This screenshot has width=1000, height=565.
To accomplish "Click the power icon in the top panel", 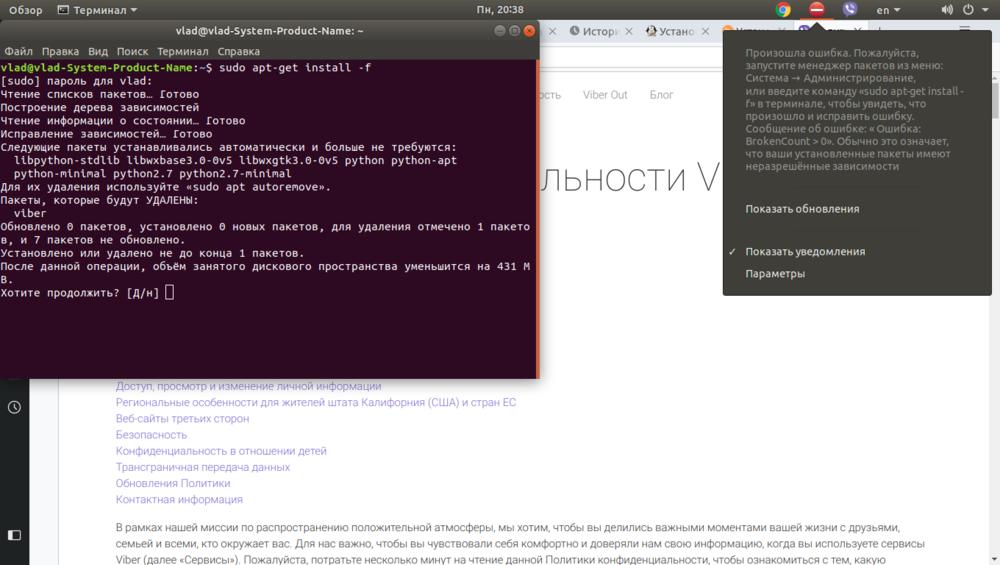I will click(968, 10).
